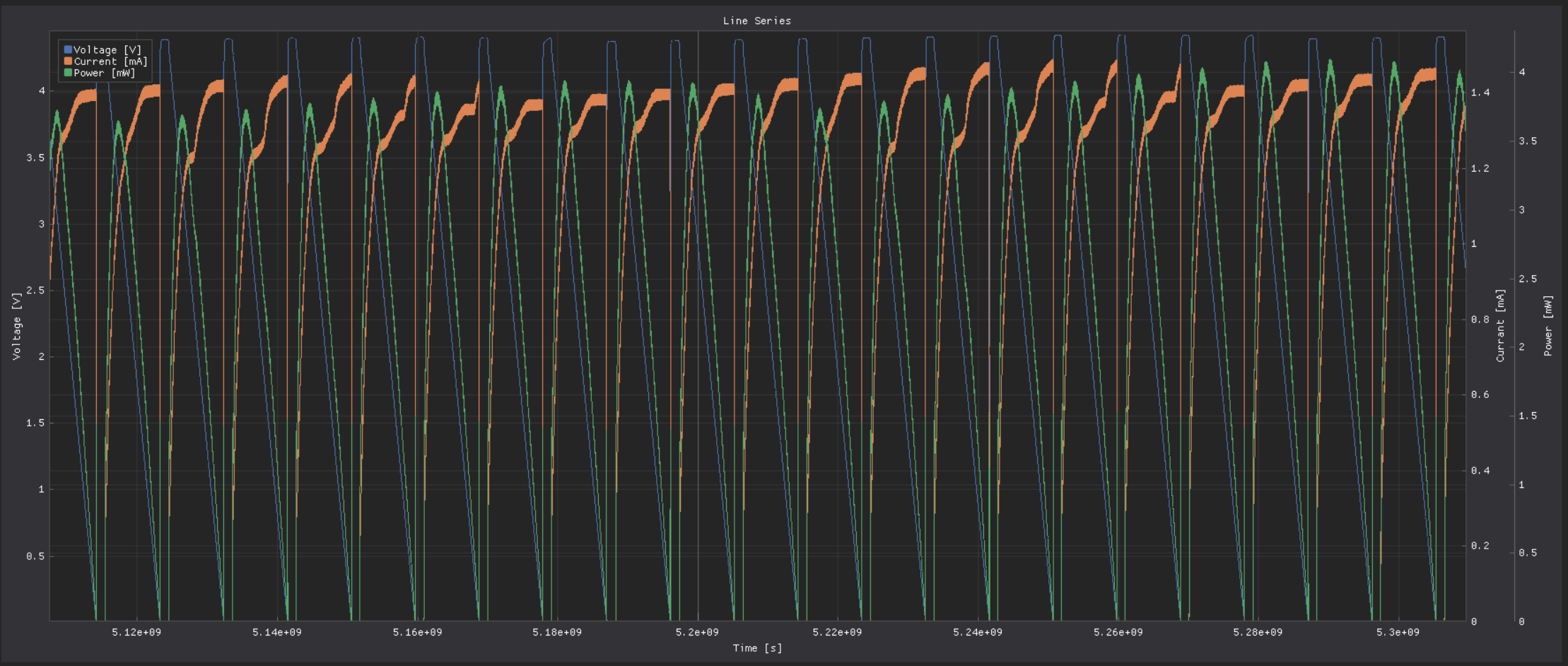Toggle the Voltage [V] series in legend
The image size is (1568, 666).
tap(107, 49)
